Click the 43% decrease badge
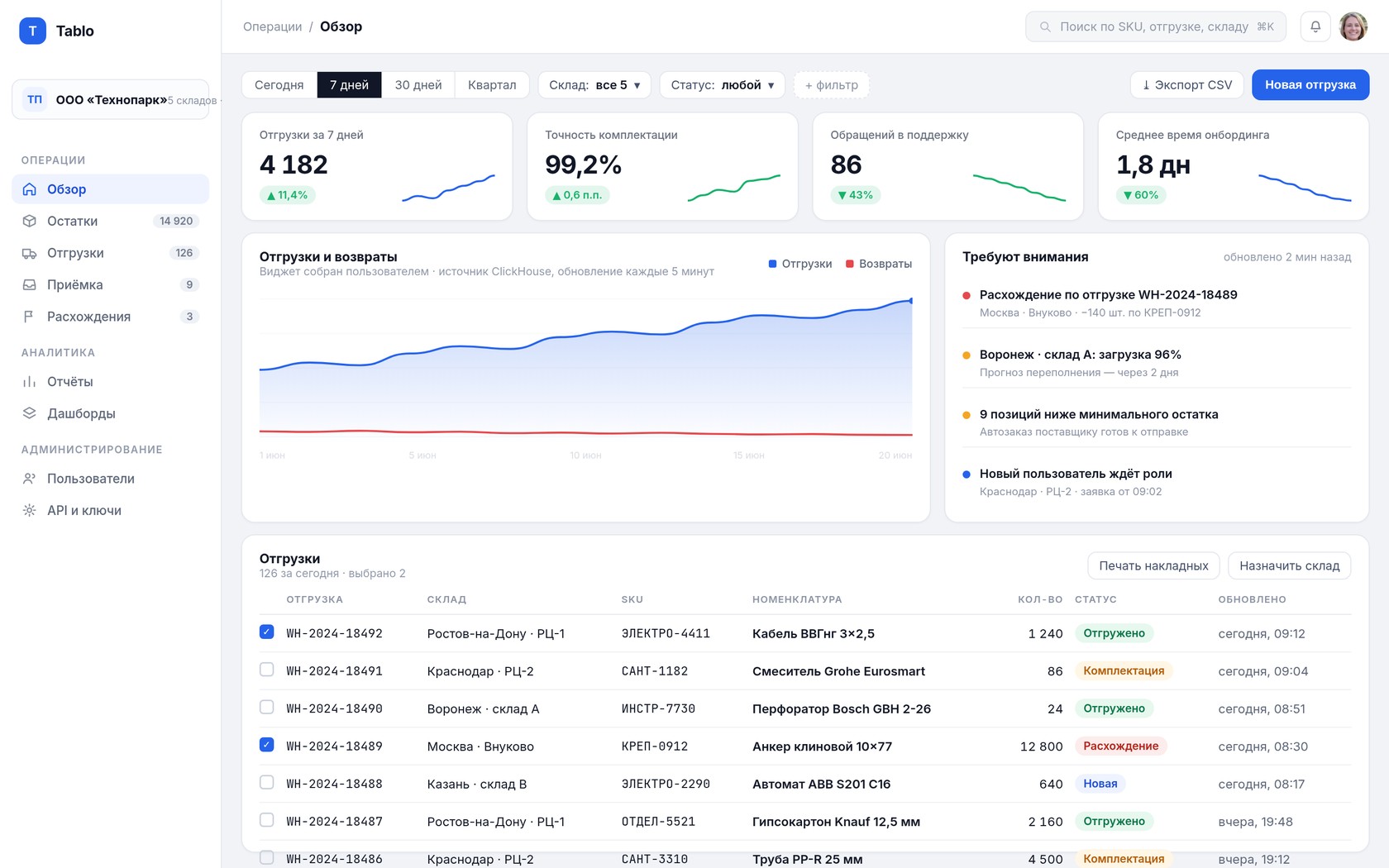 (856, 195)
